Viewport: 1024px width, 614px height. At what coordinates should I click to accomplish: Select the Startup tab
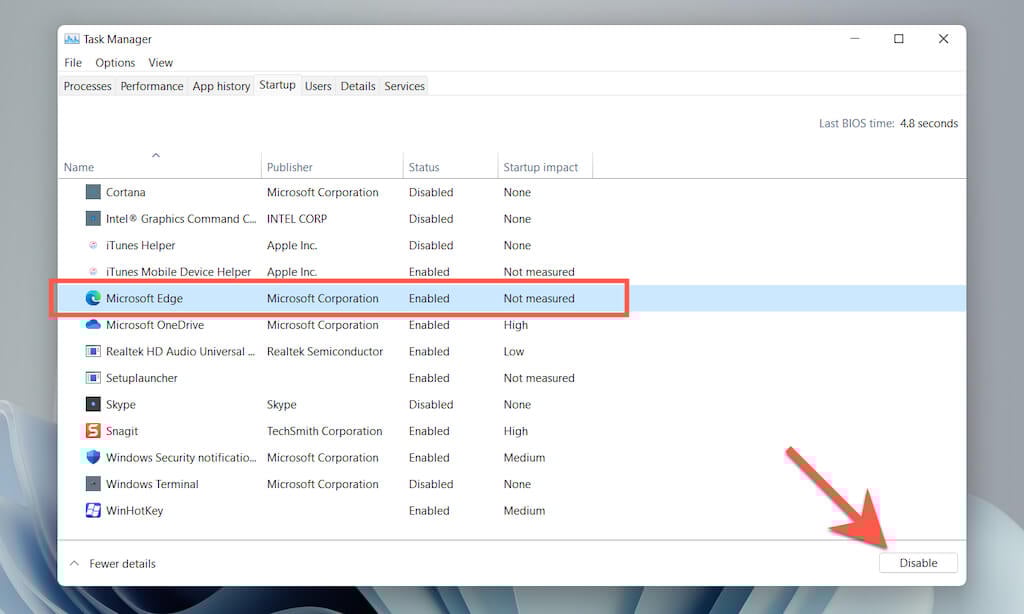tap(278, 85)
